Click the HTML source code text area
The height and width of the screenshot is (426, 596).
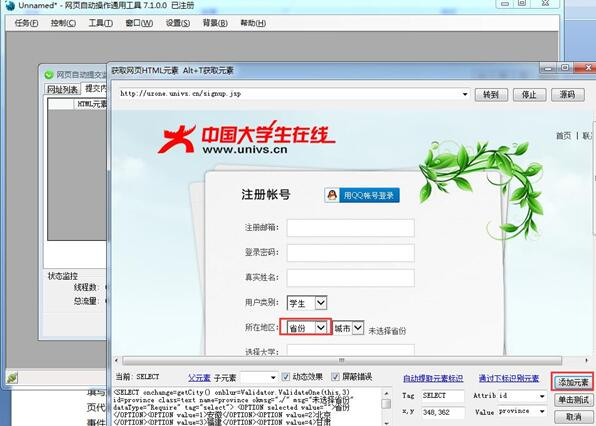point(246,407)
